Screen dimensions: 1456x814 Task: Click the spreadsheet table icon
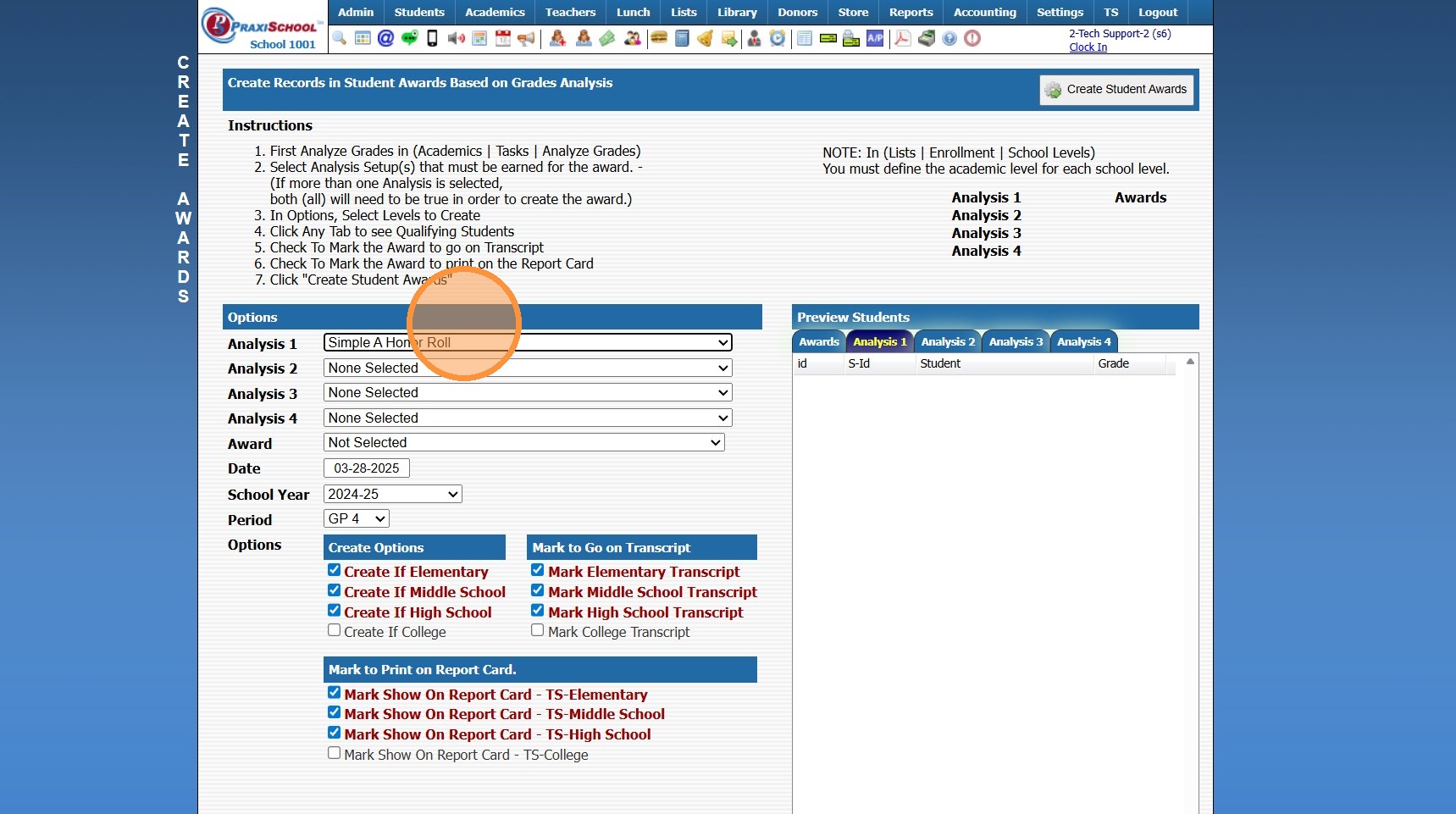(805, 38)
